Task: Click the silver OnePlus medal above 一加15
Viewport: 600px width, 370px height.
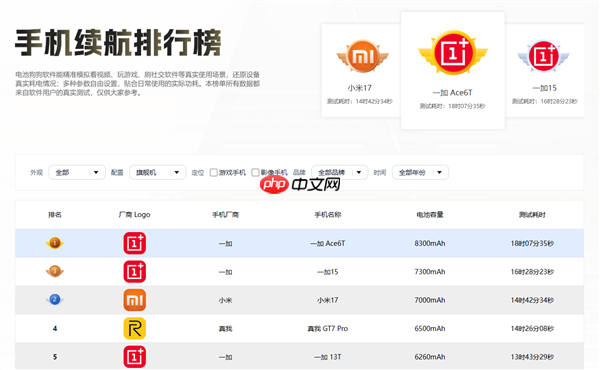Action: 544,57
